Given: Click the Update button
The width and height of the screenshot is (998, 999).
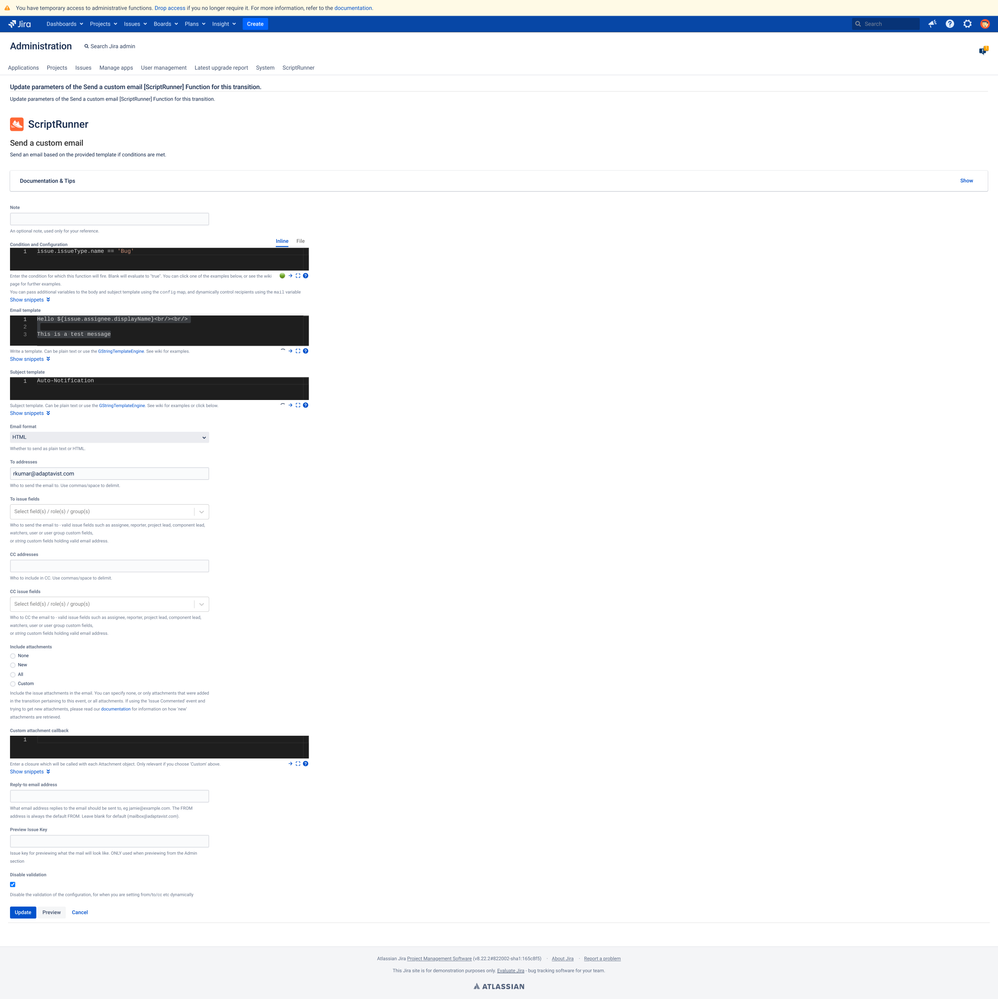Looking at the screenshot, I should (22, 912).
